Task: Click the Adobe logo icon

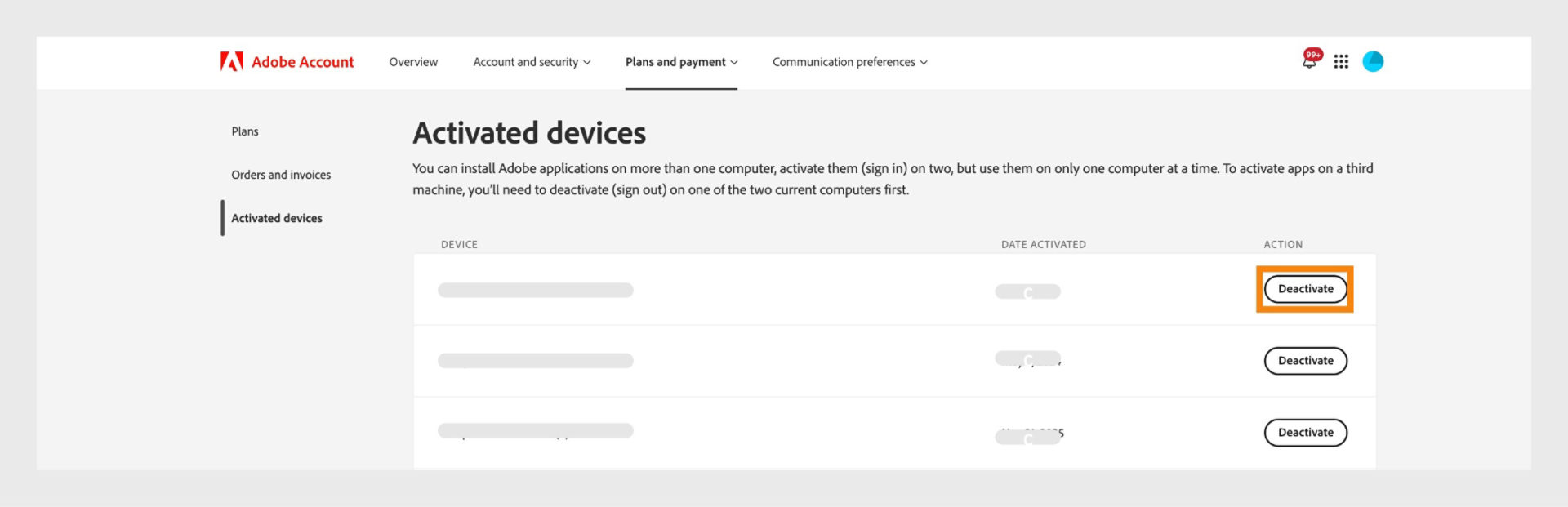Action: pyautogui.click(x=231, y=61)
